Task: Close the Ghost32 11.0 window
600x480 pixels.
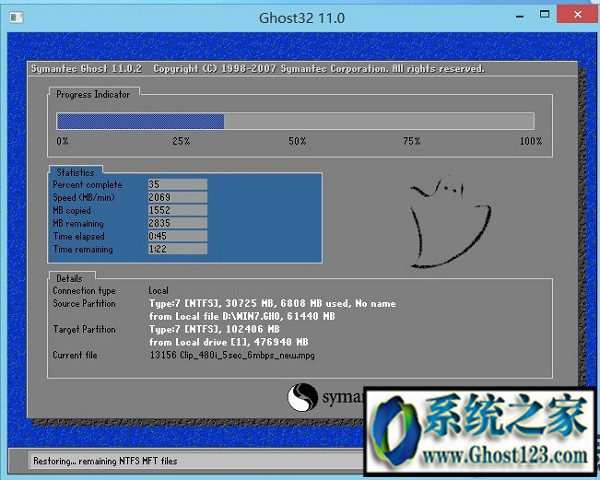Action: pyautogui.click(x=577, y=15)
